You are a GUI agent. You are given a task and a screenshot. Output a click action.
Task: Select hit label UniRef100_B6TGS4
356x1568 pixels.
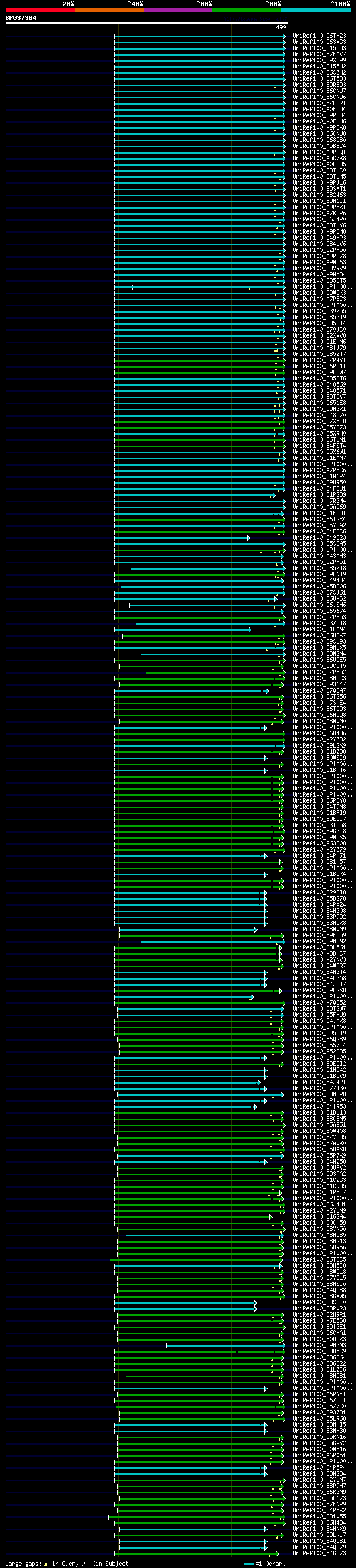pyautogui.click(x=319, y=519)
